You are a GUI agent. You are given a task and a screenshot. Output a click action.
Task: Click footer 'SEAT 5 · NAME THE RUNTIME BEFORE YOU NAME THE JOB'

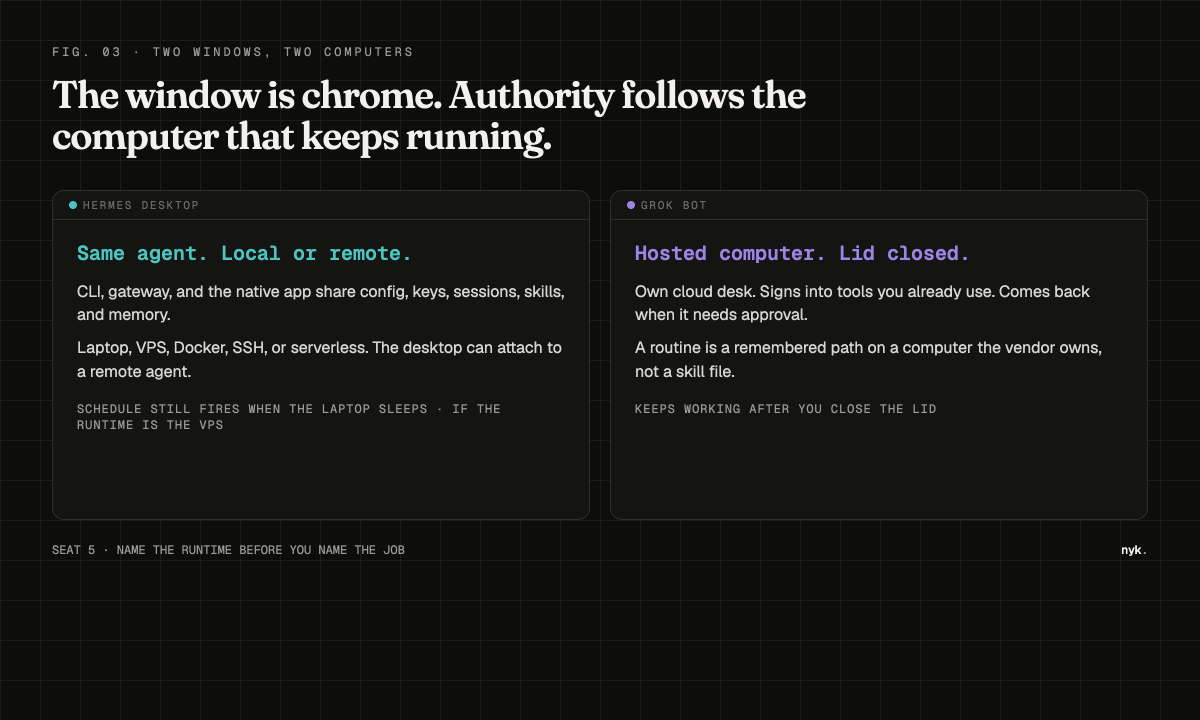(228, 550)
